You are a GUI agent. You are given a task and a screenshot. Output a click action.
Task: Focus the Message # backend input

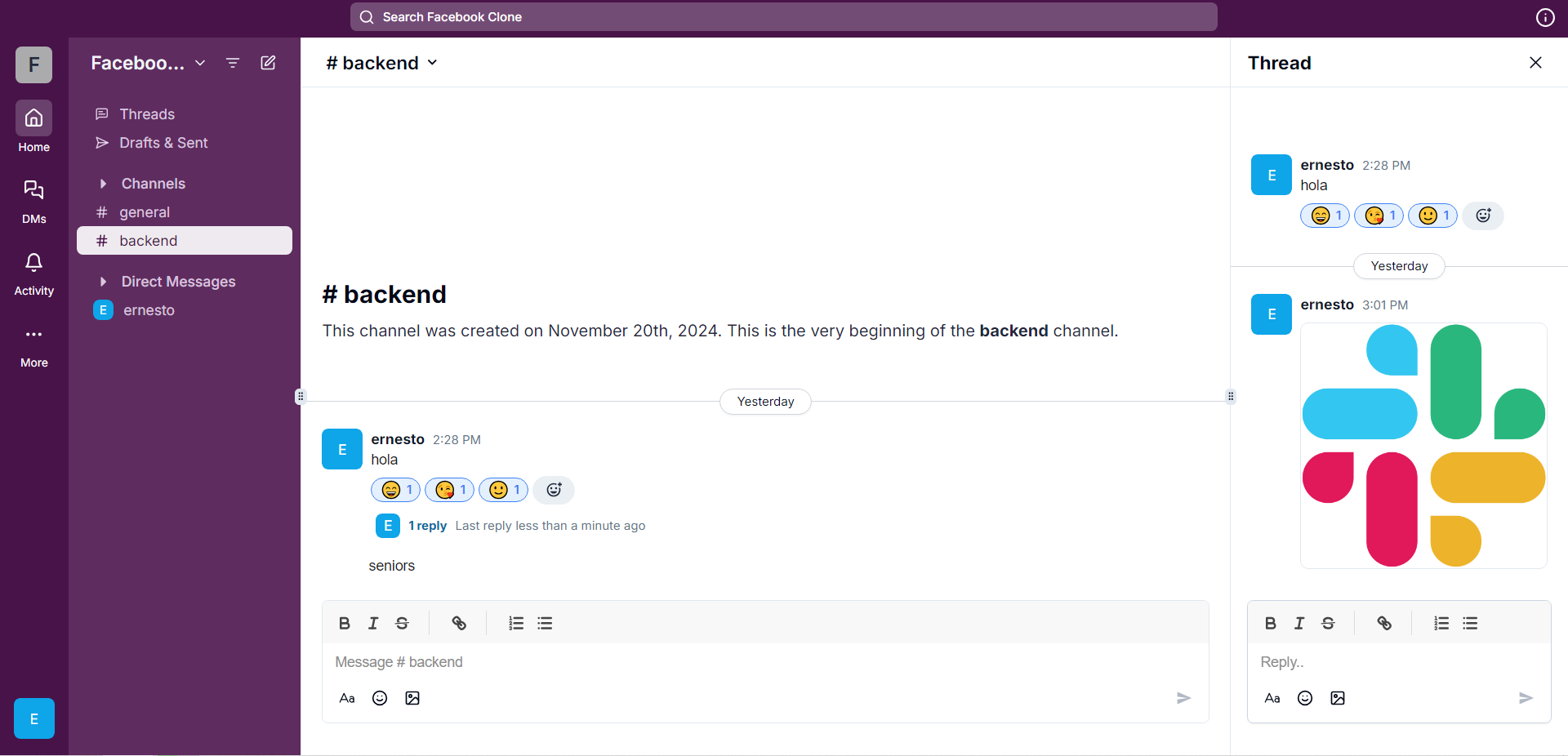coord(765,662)
